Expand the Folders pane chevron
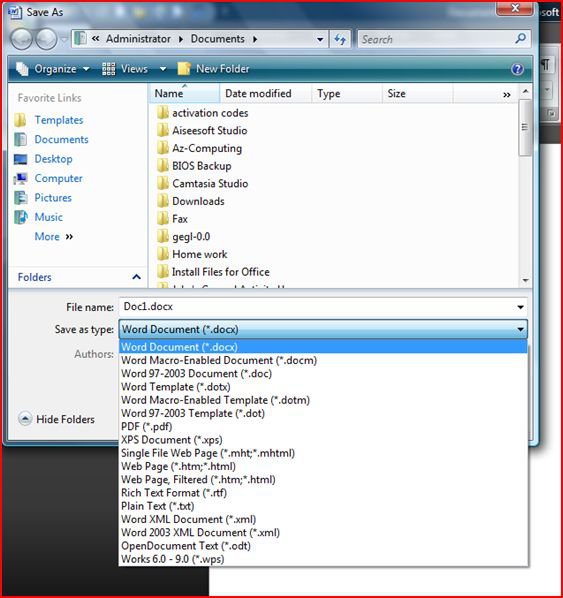This screenshot has width=563, height=598. (x=136, y=277)
